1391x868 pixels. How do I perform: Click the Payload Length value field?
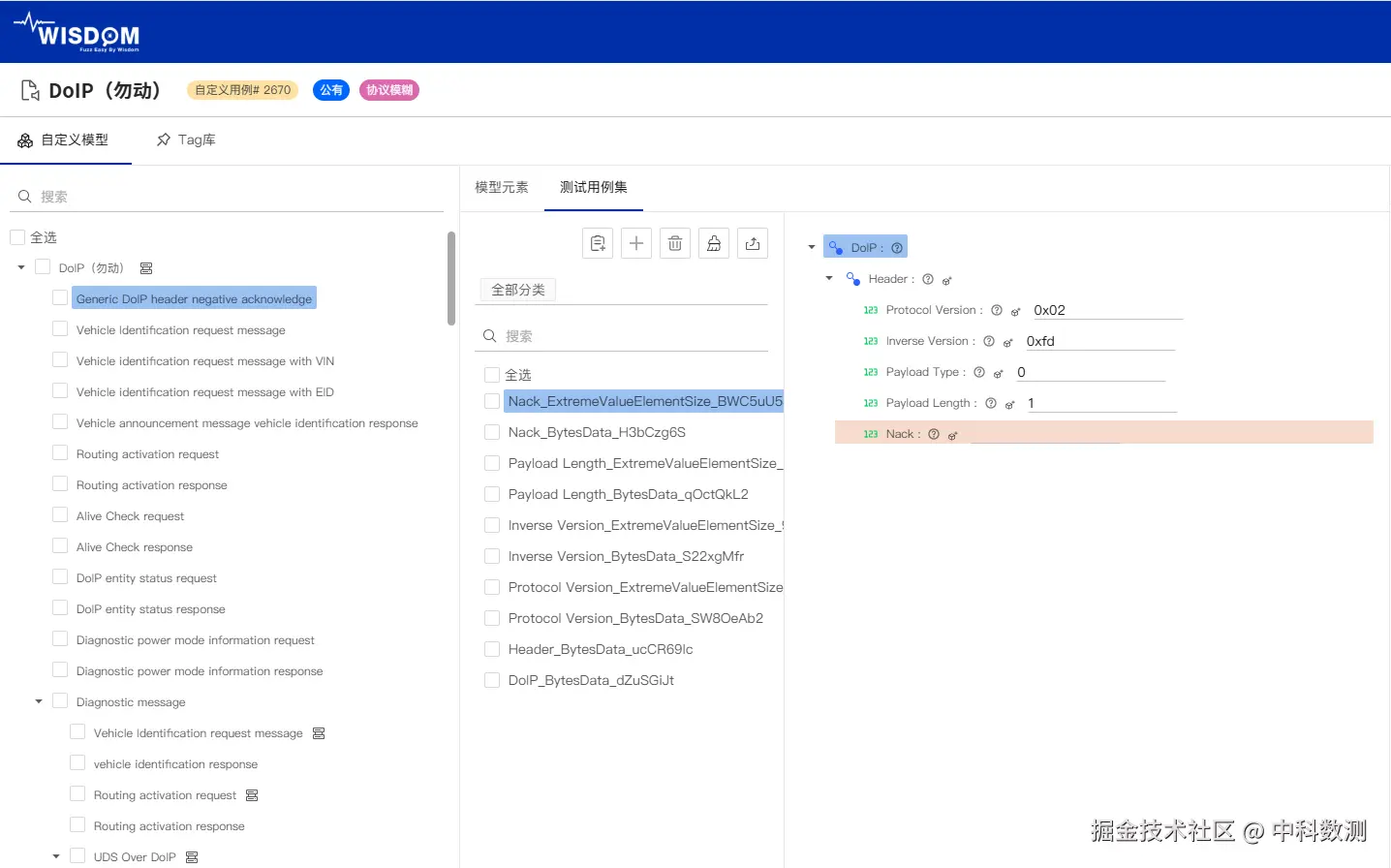point(1100,403)
